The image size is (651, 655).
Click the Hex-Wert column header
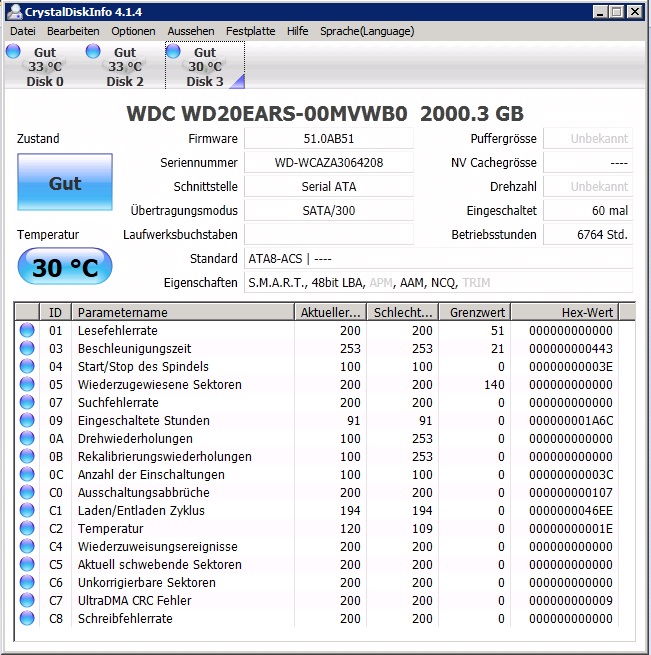coord(565,312)
